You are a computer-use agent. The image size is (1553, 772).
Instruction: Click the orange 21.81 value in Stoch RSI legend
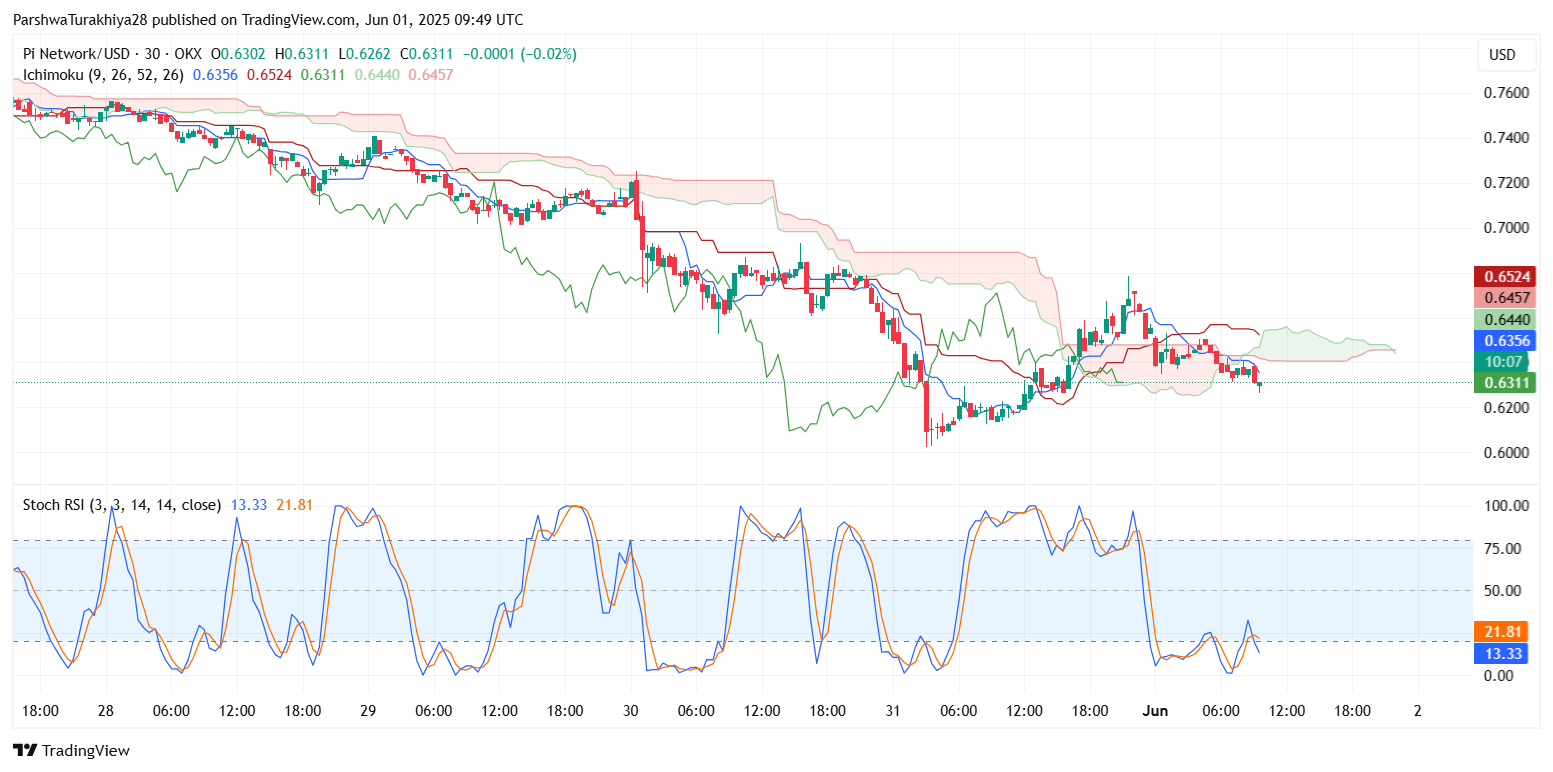point(294,505)
